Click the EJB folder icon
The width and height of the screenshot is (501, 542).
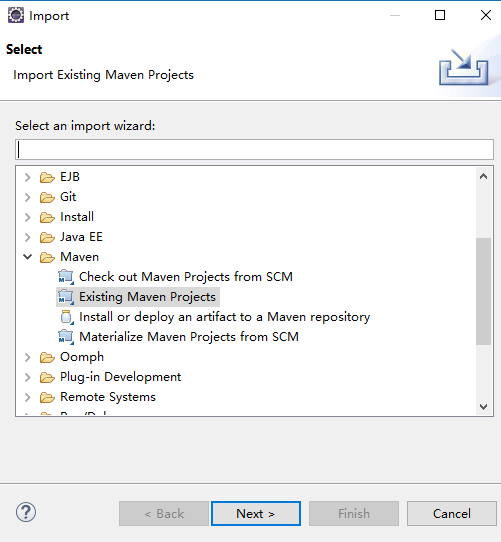[47, 177]
